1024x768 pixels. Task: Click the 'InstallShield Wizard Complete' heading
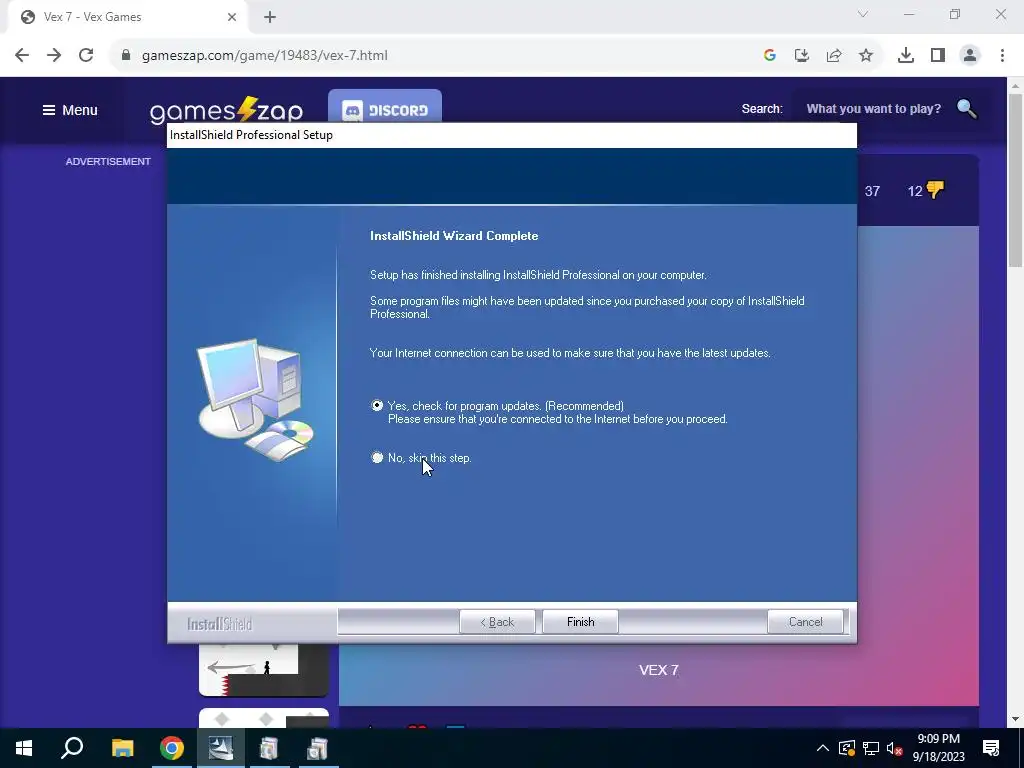coord(454,236)
